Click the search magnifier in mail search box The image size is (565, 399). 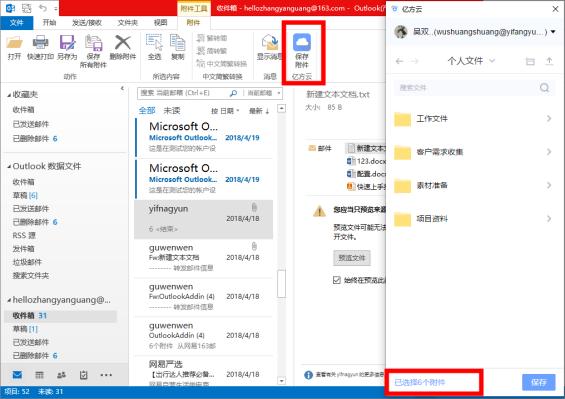coord(233,93)
